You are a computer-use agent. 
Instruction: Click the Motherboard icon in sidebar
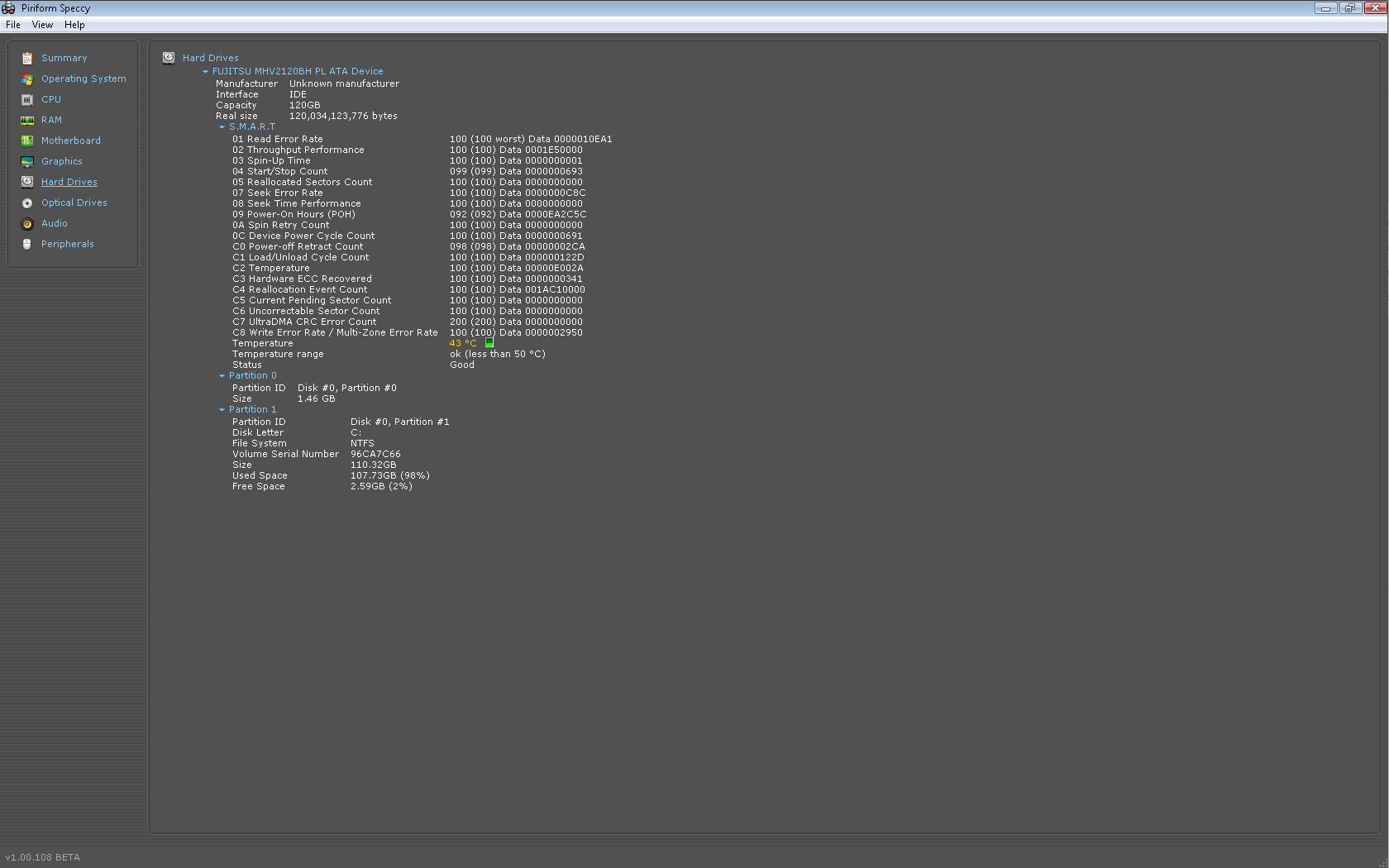[x=27, y=141]
